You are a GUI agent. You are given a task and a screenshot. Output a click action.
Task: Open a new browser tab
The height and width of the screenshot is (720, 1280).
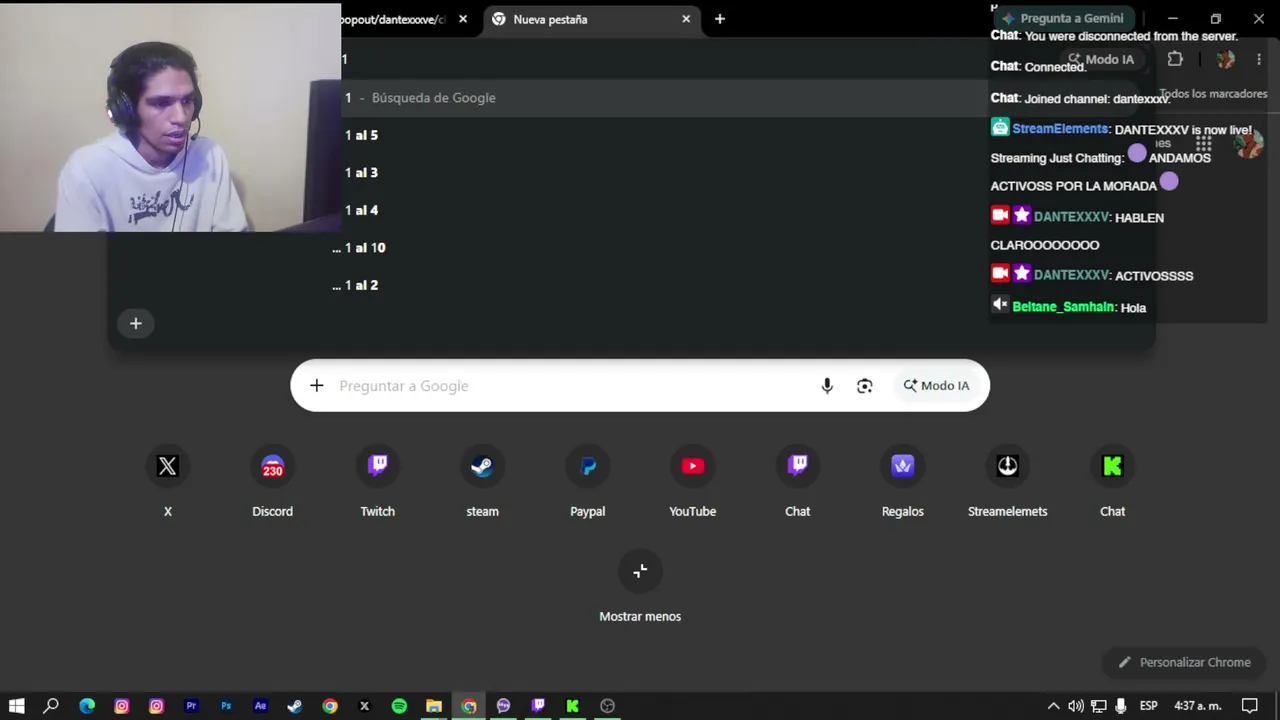[x=719, y=19]
